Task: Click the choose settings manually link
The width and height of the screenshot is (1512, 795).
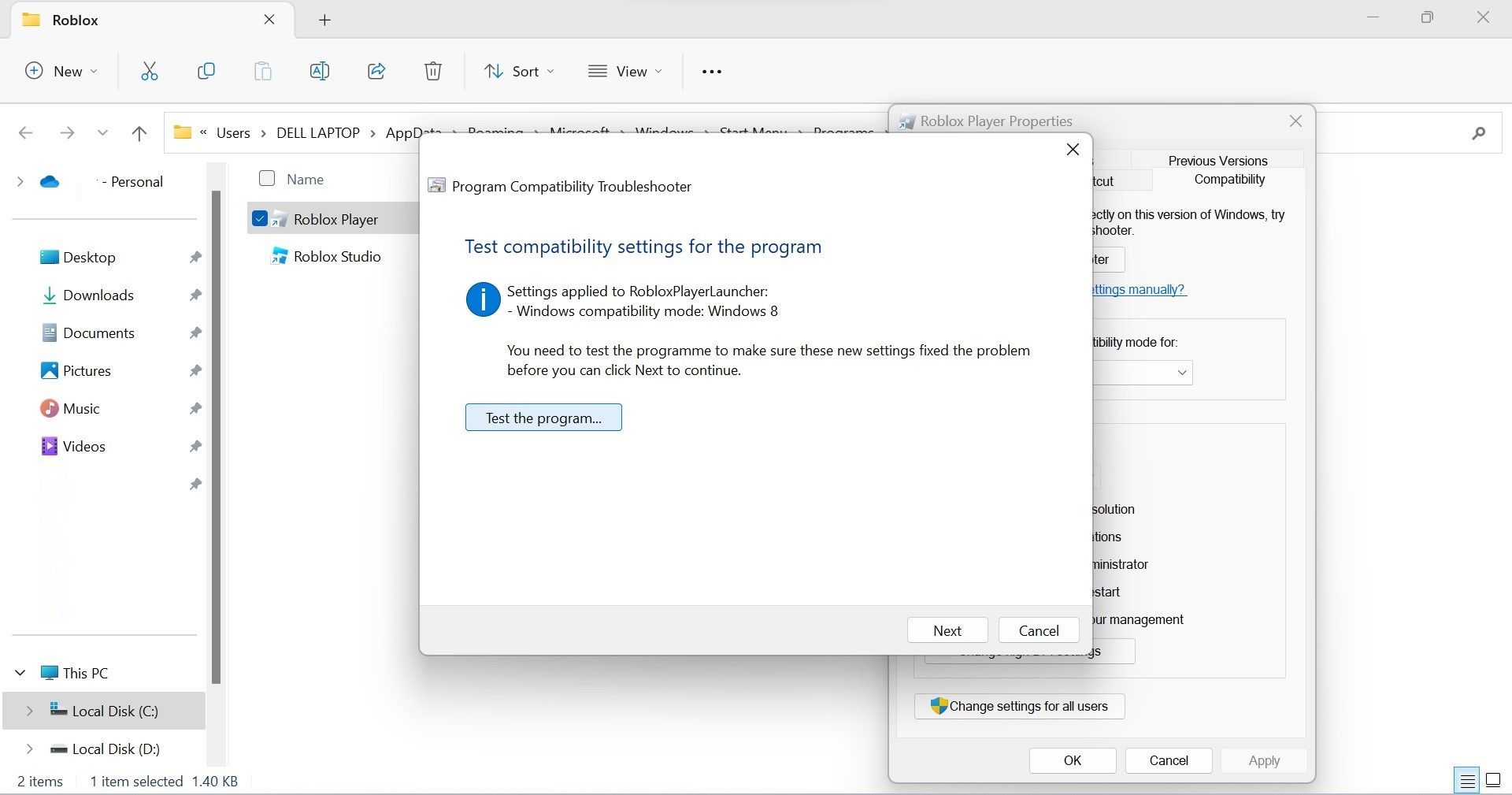Action: [1140, 289]
